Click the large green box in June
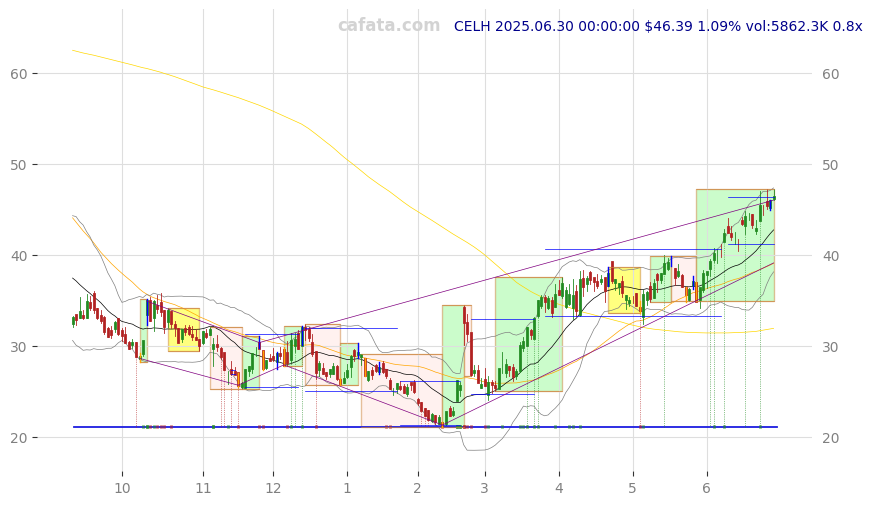Image resolution: width=873 pixels, height=505 pixels. tap(735, 246)
